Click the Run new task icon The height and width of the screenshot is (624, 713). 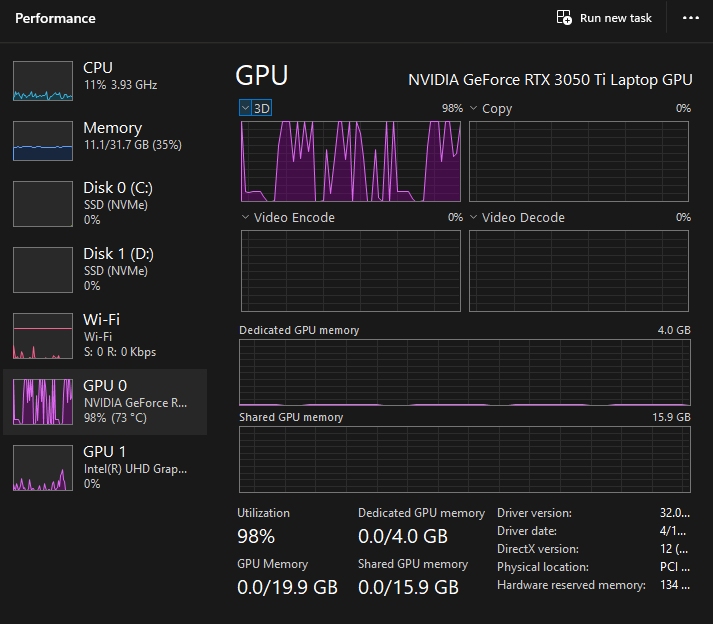[564, 18]
